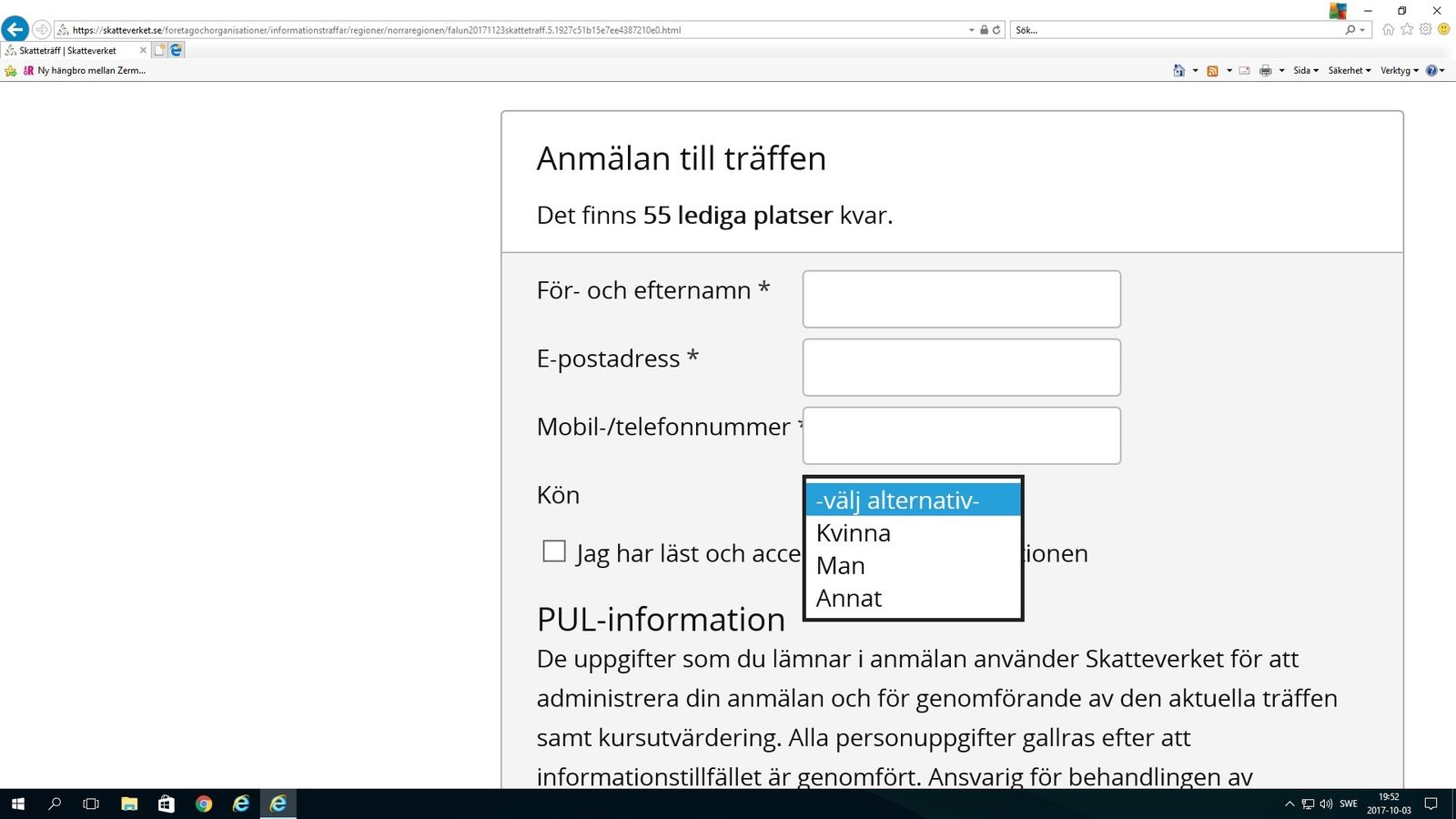Expand the search provider dropdown arrow

(1362, 30)
